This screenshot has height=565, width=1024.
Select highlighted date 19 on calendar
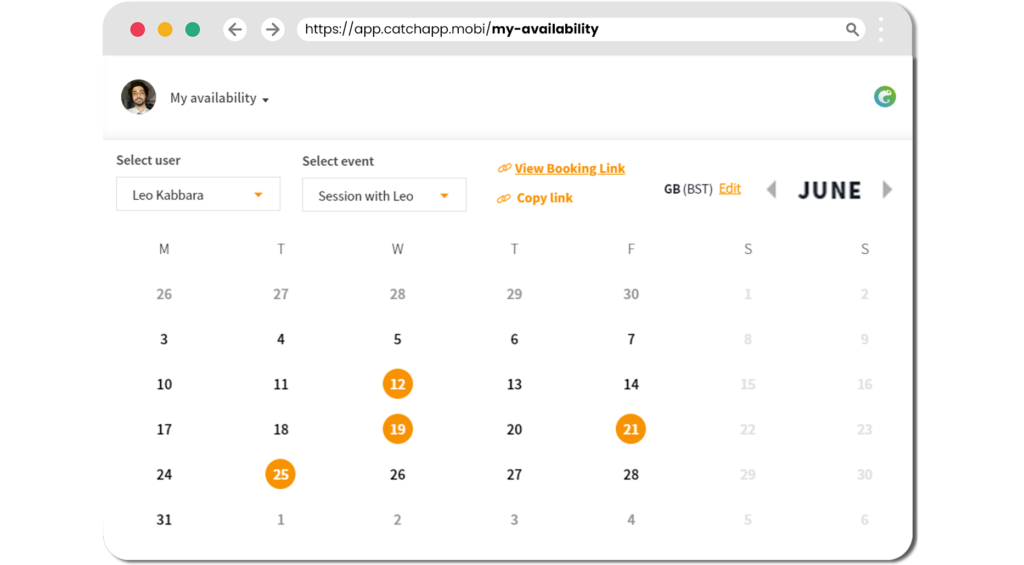(398, 429)
